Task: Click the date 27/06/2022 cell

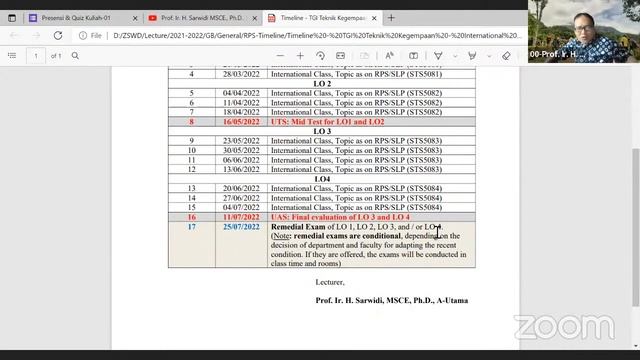Action: (241, 198)
